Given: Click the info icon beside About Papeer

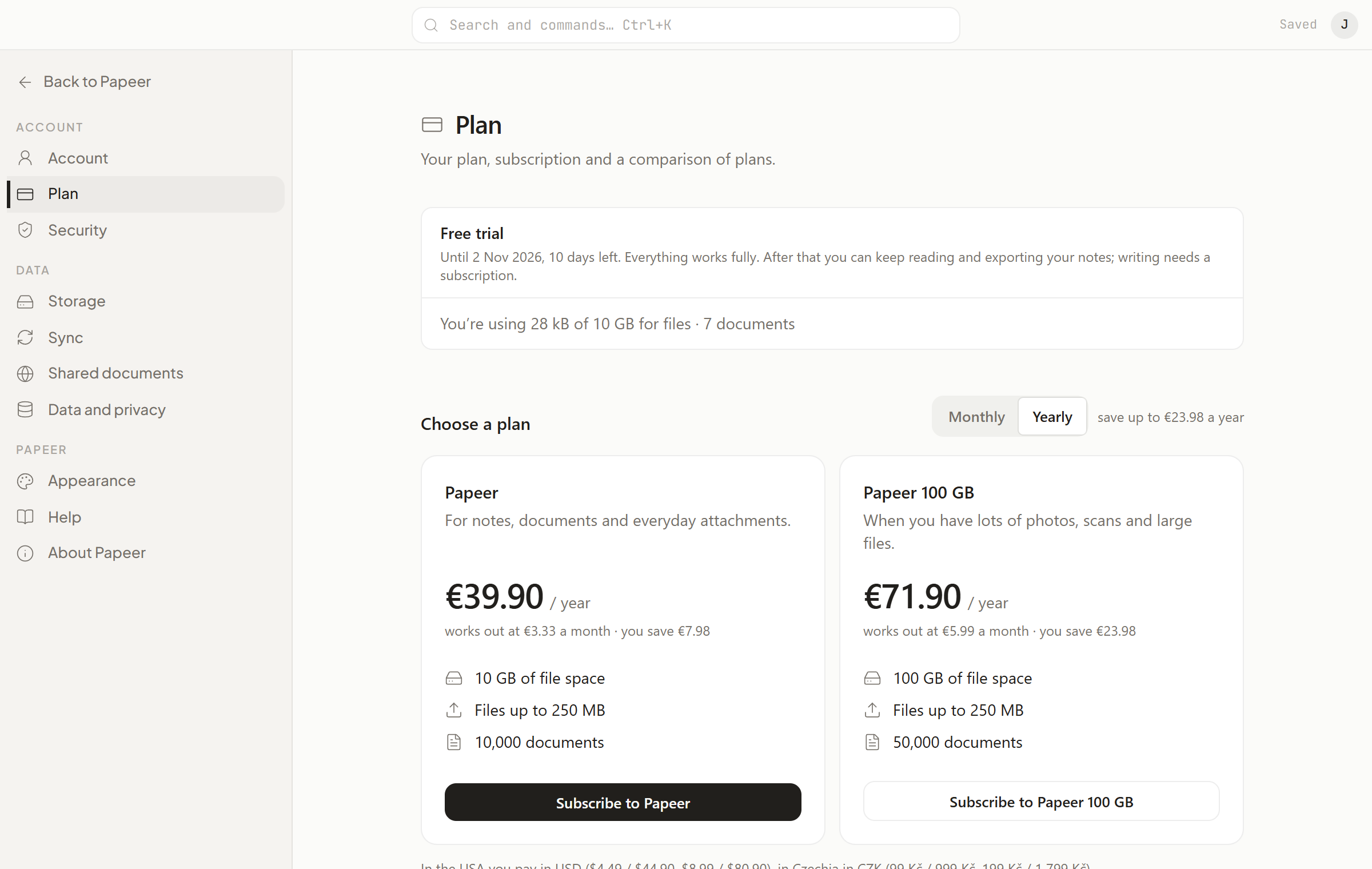Looking at the screenshot, I should click(x=25, y=553).
